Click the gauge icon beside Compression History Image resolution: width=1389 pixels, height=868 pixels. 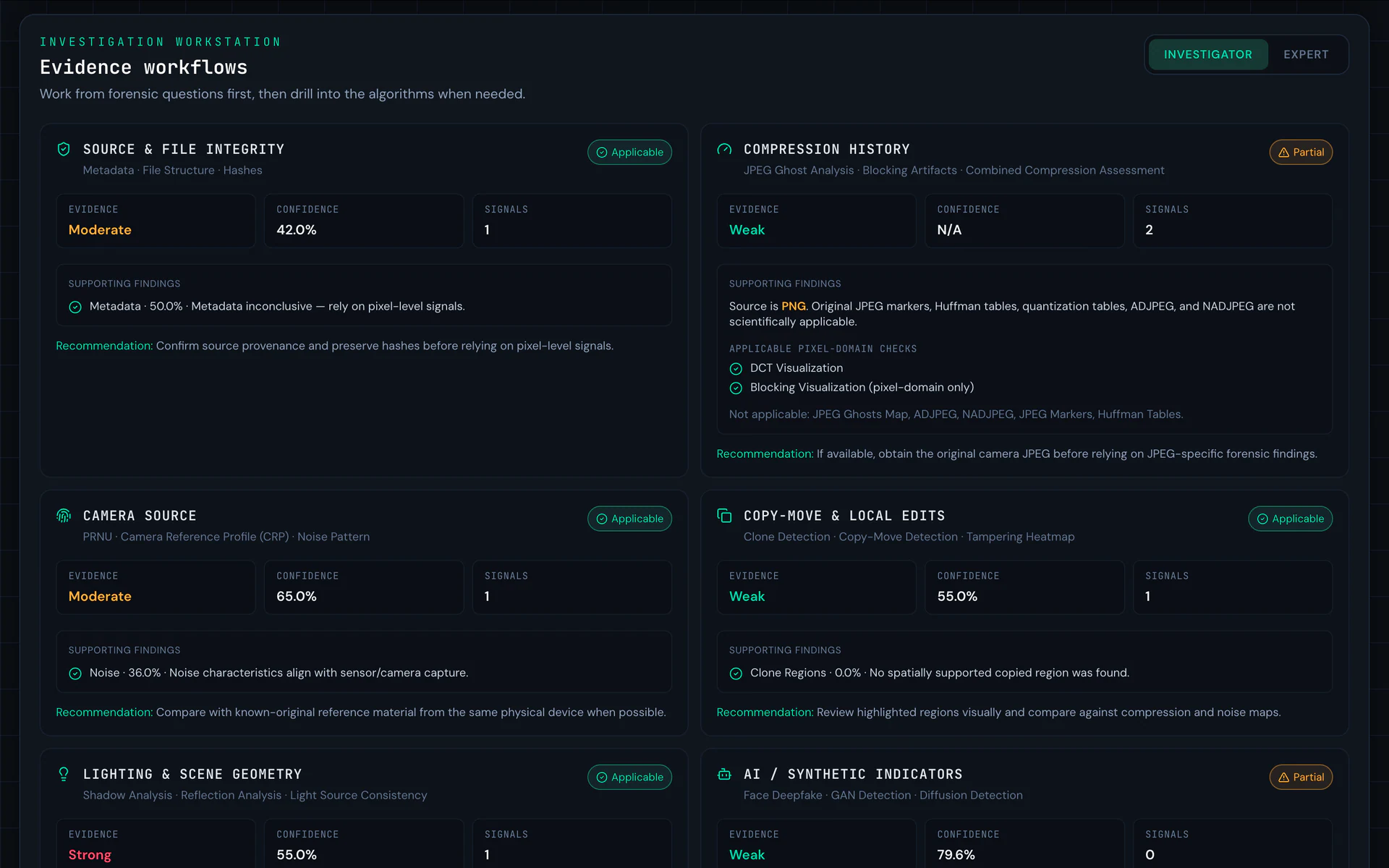pyautogui.click(x=724, y=149)
